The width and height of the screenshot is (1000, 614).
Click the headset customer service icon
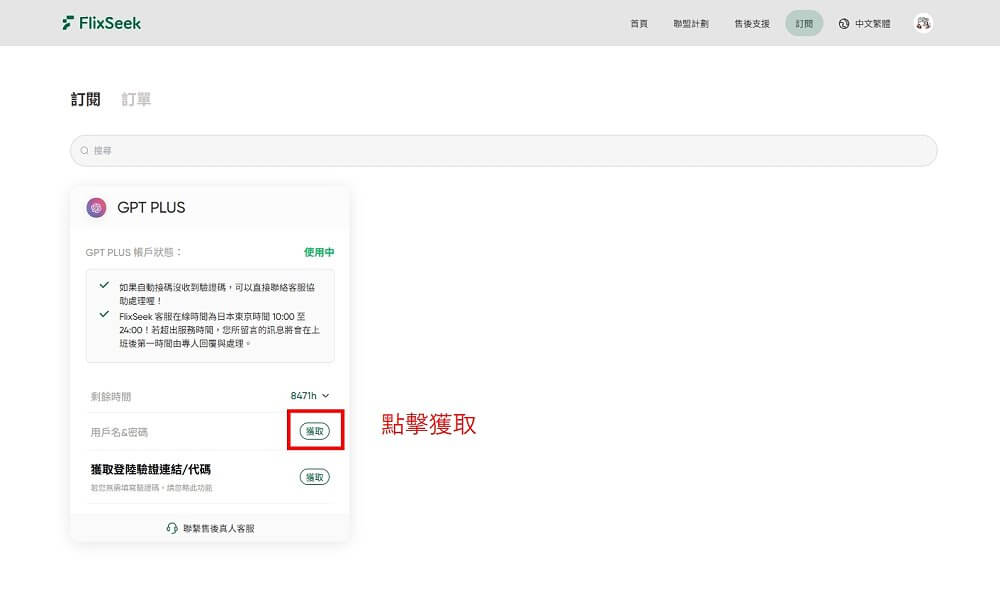pos(172,528)
